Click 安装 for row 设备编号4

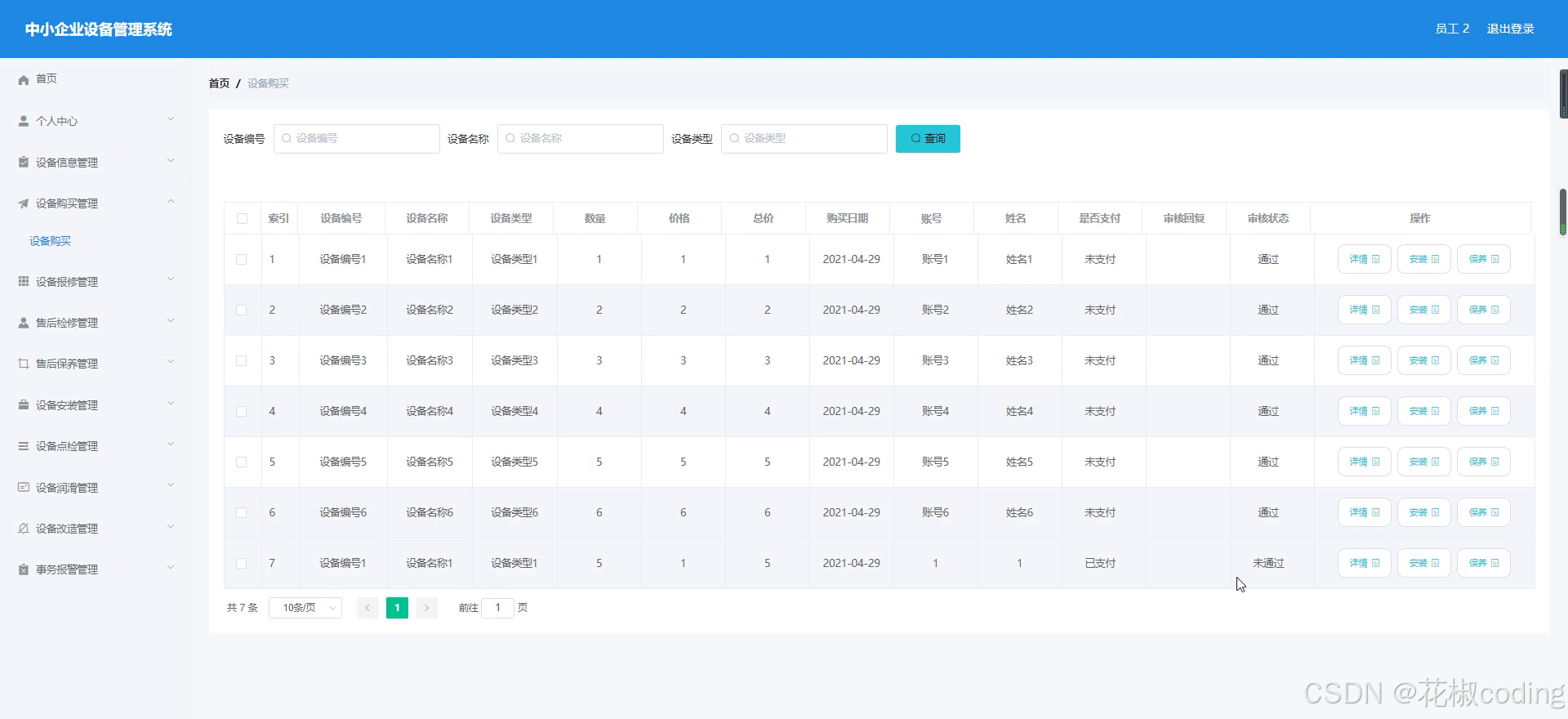[x=1424, y=411]
